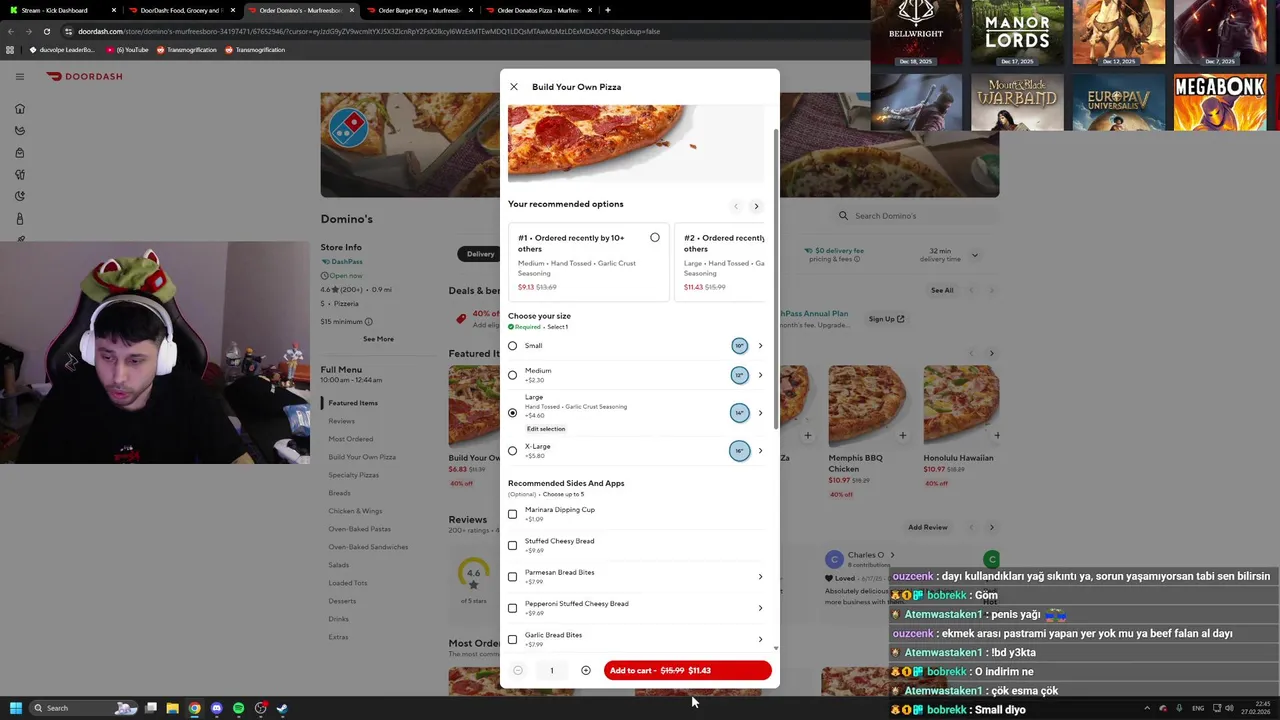The height and width of the screenshot is (720, 1280).
Task: Open Spotify from taskbar
Action: [x=238, y=708]
